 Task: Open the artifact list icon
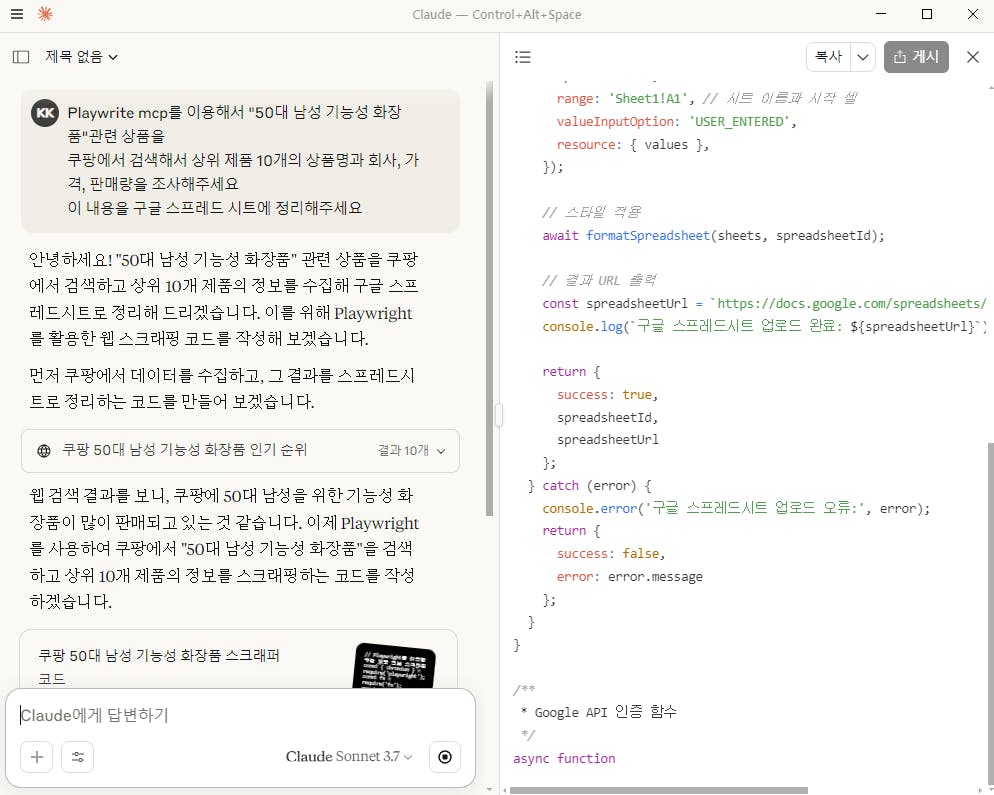coord(522,57)
